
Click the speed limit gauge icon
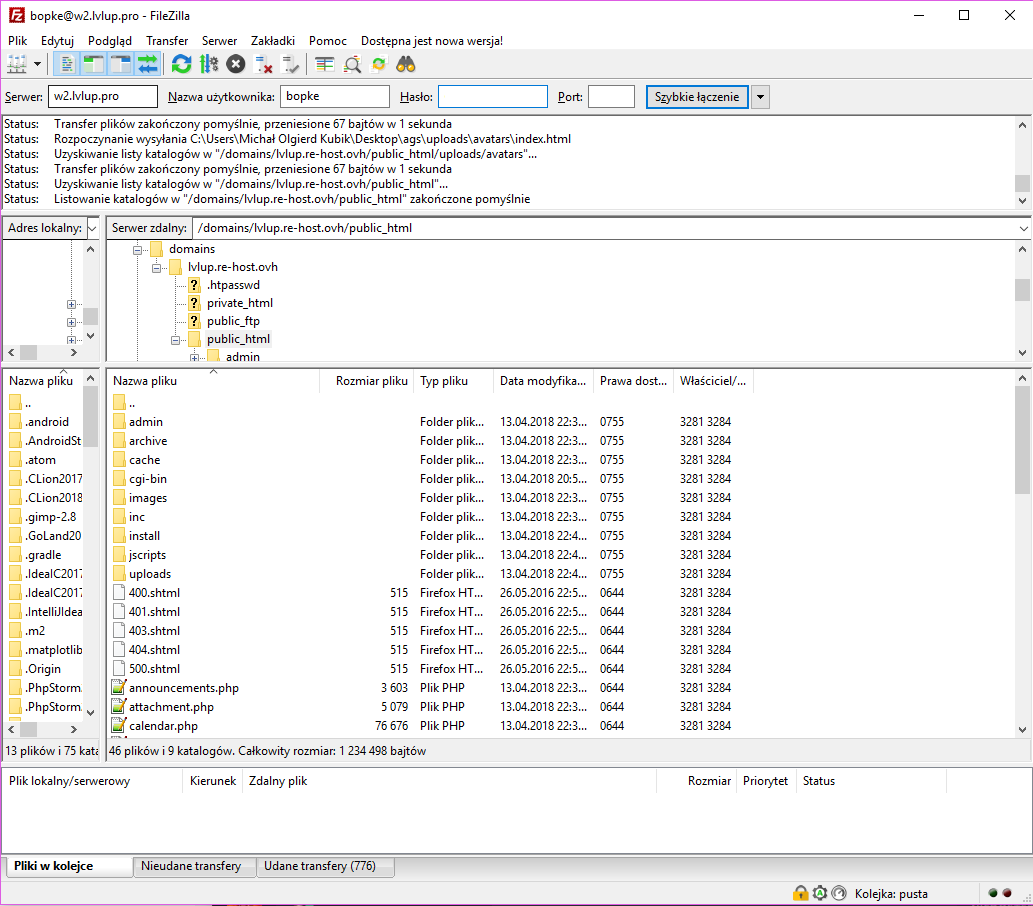tap(838, 893)
